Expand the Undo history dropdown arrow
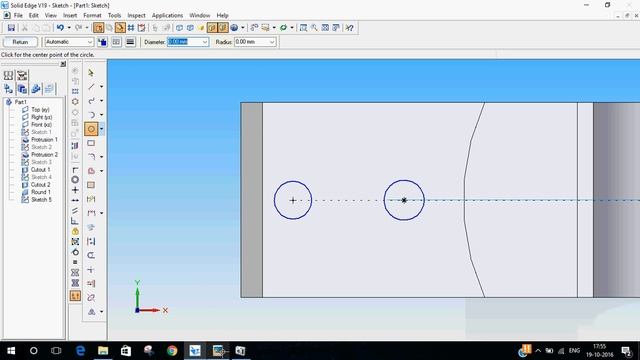 click(69, 28)
